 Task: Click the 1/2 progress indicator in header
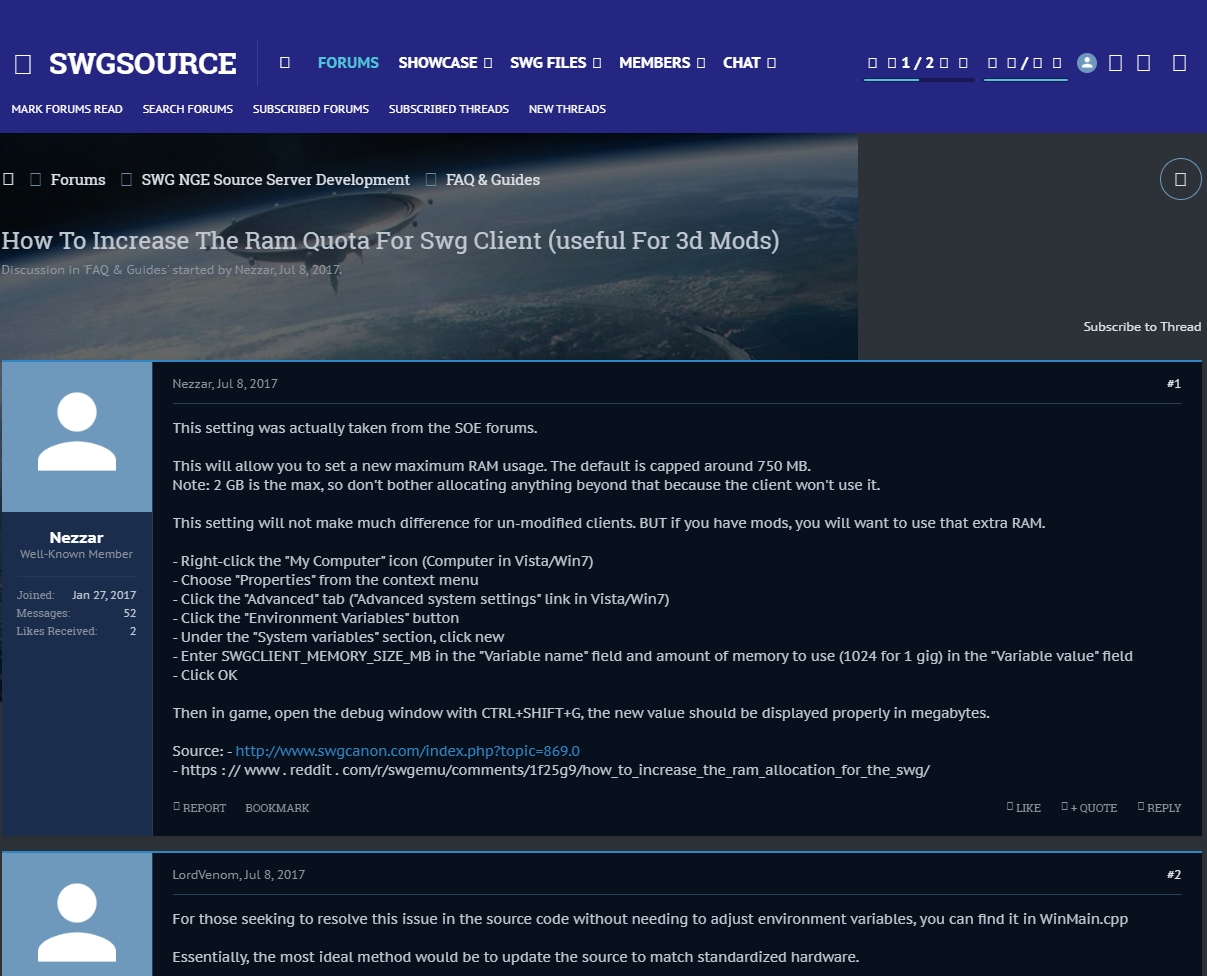coord(918,64)
